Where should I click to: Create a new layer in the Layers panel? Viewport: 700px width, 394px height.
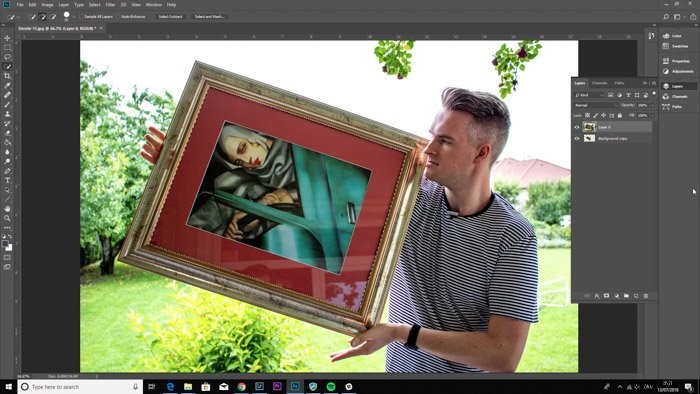[636, 296]
